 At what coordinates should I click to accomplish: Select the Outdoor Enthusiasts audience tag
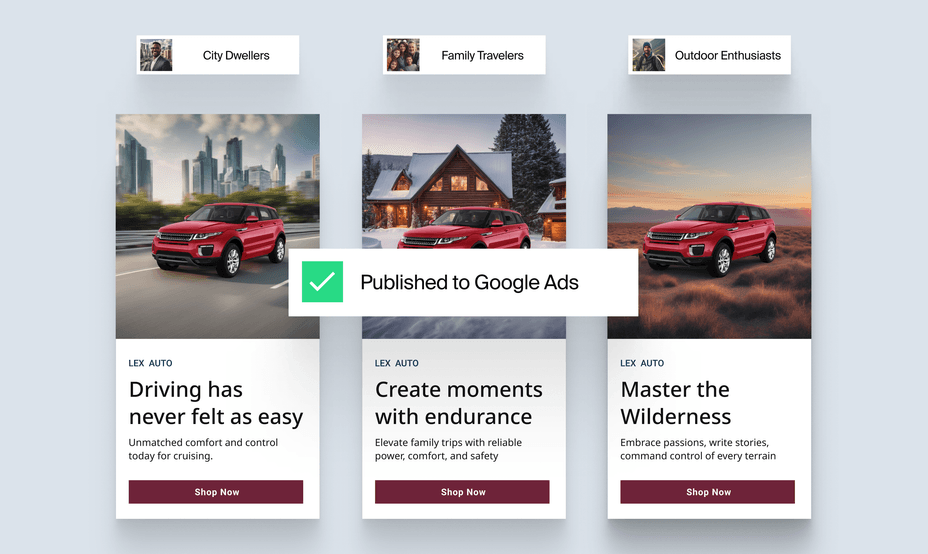tap(727, 55)
